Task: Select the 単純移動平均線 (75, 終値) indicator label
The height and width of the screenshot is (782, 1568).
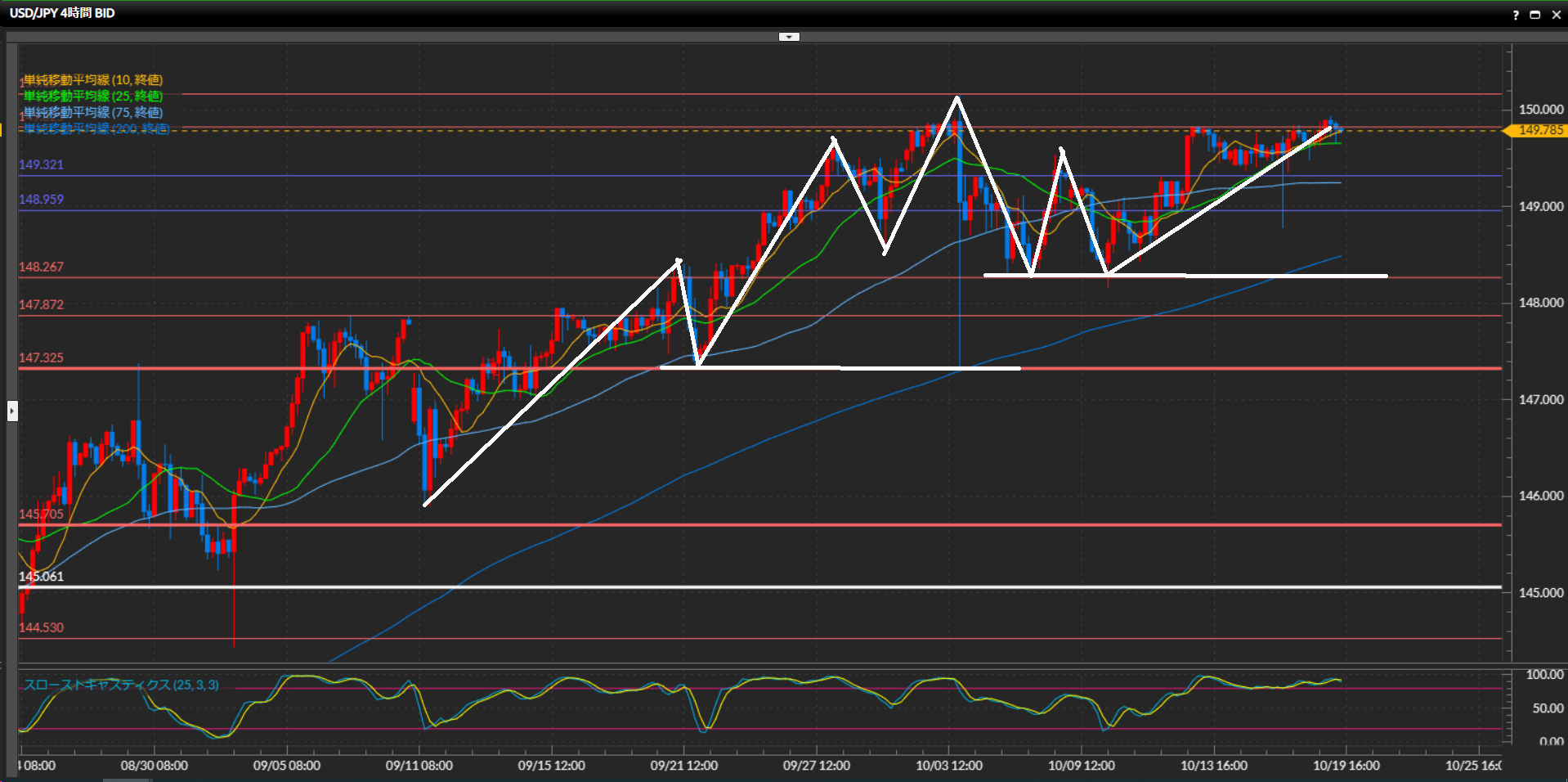Action: click(x=92, y=112)
